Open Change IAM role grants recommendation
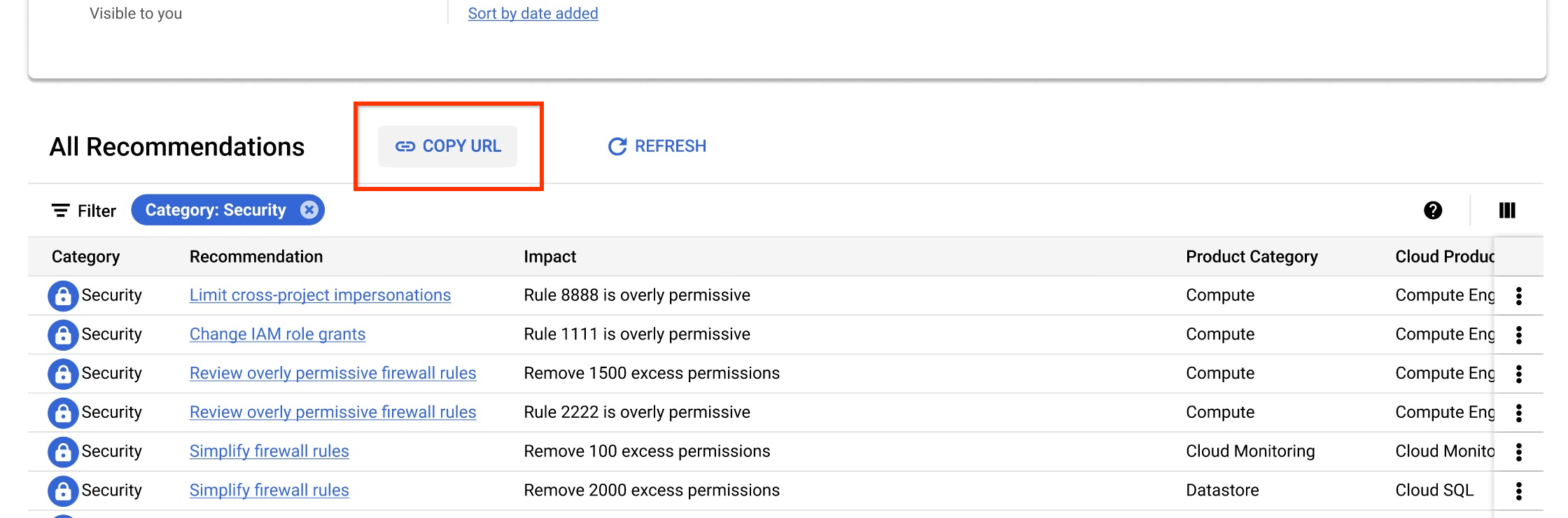This screenshot has height=518, width=1568. pos(277,335)
